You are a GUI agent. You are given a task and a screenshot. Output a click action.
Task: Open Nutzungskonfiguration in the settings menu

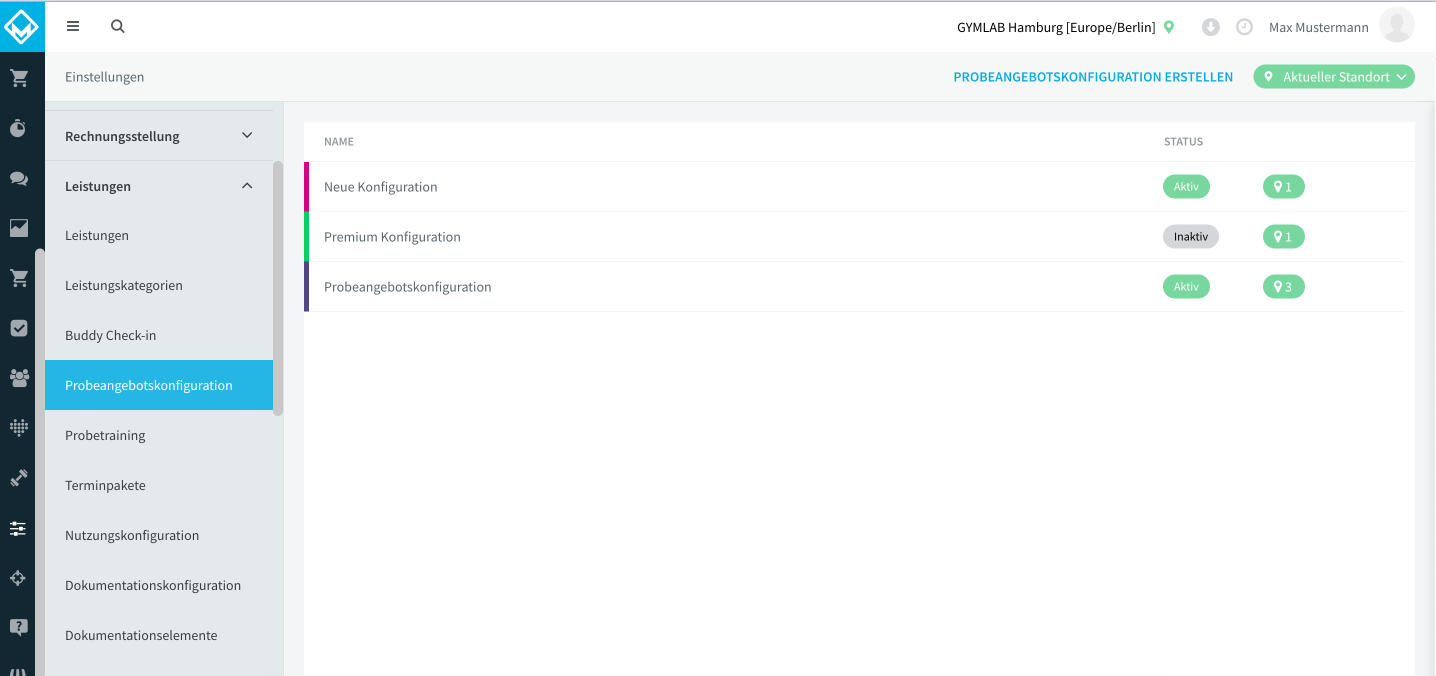(x=159, y=536)
